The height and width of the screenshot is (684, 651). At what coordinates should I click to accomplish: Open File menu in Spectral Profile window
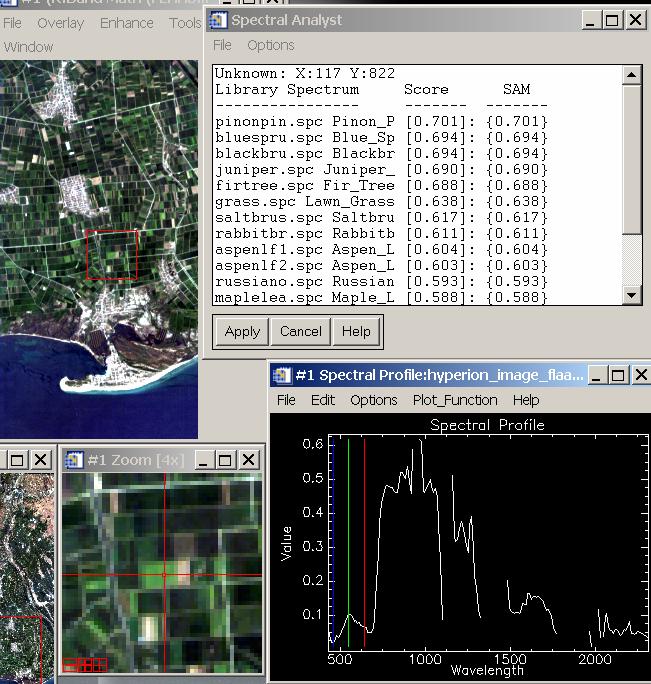click(x=286, y=400)
